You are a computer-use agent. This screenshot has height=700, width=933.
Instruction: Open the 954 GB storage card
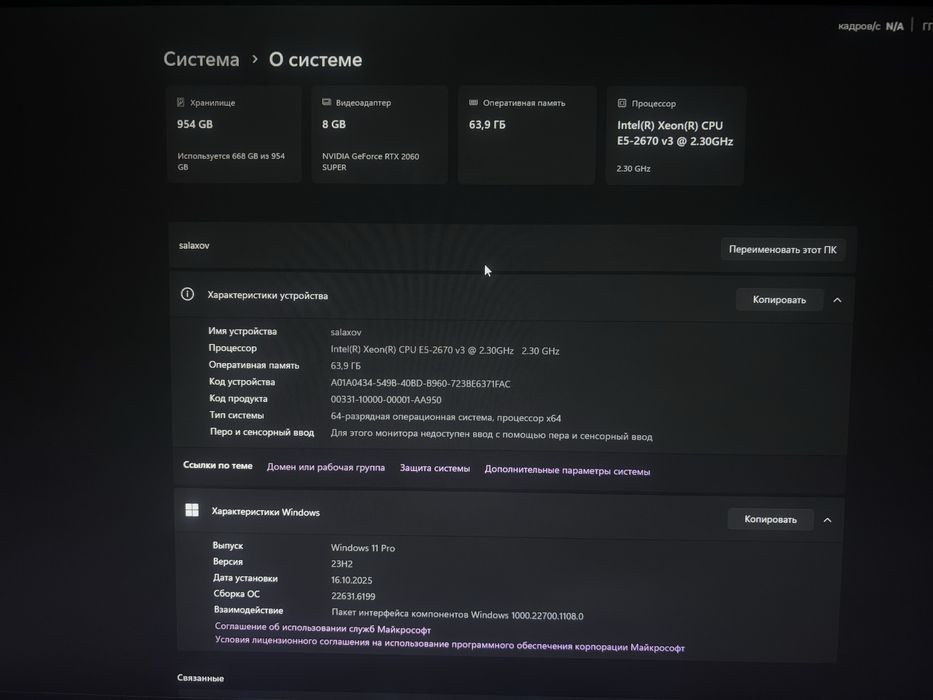(234, 135)
